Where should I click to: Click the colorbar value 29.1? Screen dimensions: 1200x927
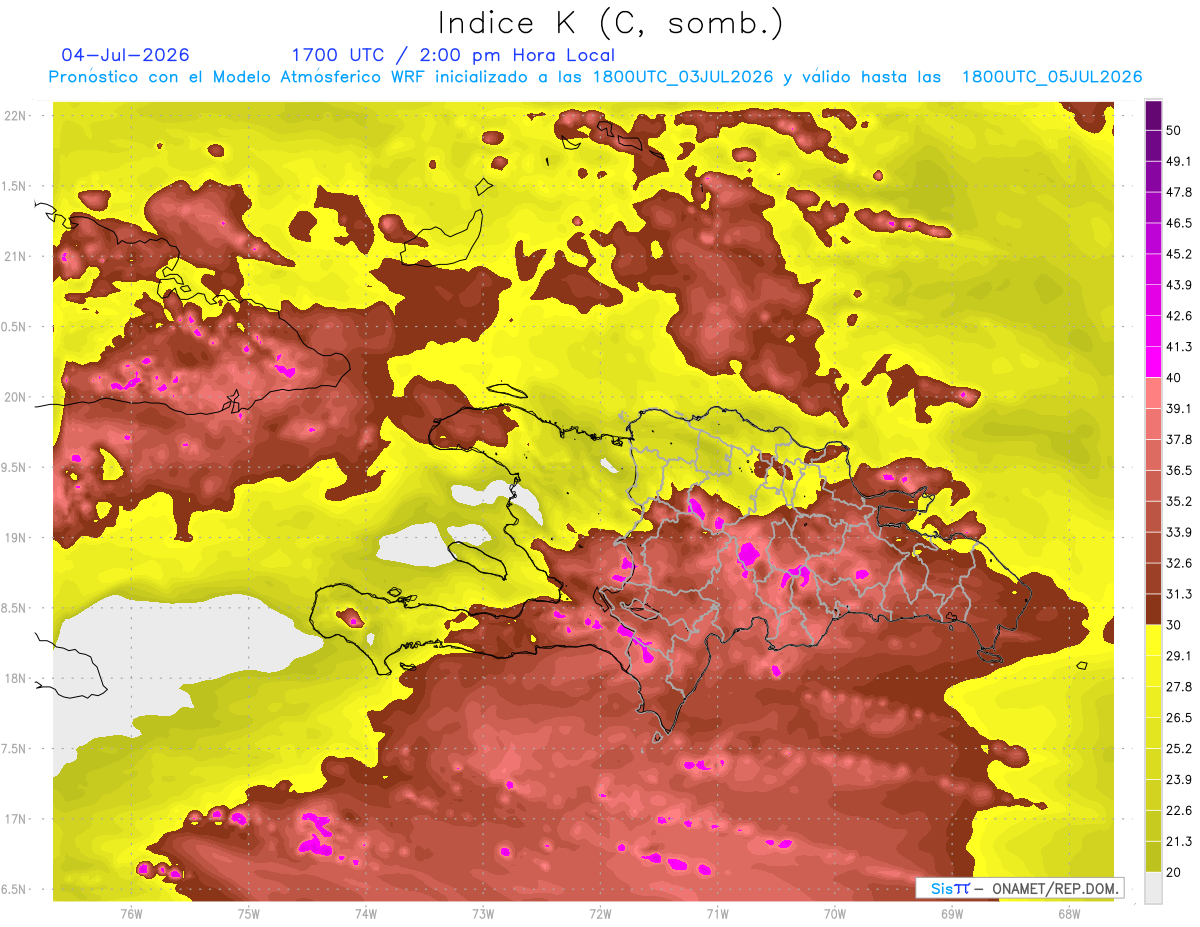point(1178,655)
